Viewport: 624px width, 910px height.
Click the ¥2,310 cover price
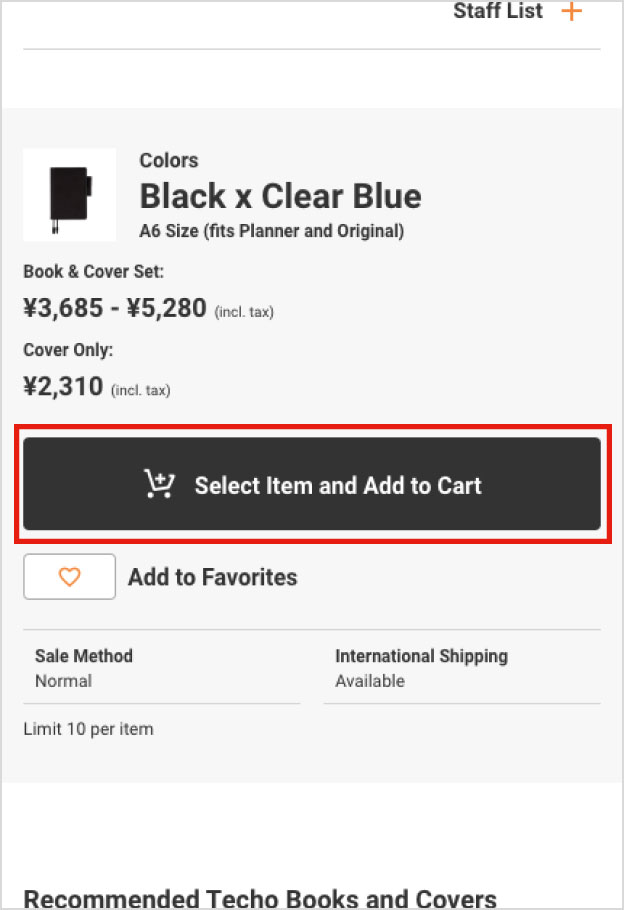(63, 386)
